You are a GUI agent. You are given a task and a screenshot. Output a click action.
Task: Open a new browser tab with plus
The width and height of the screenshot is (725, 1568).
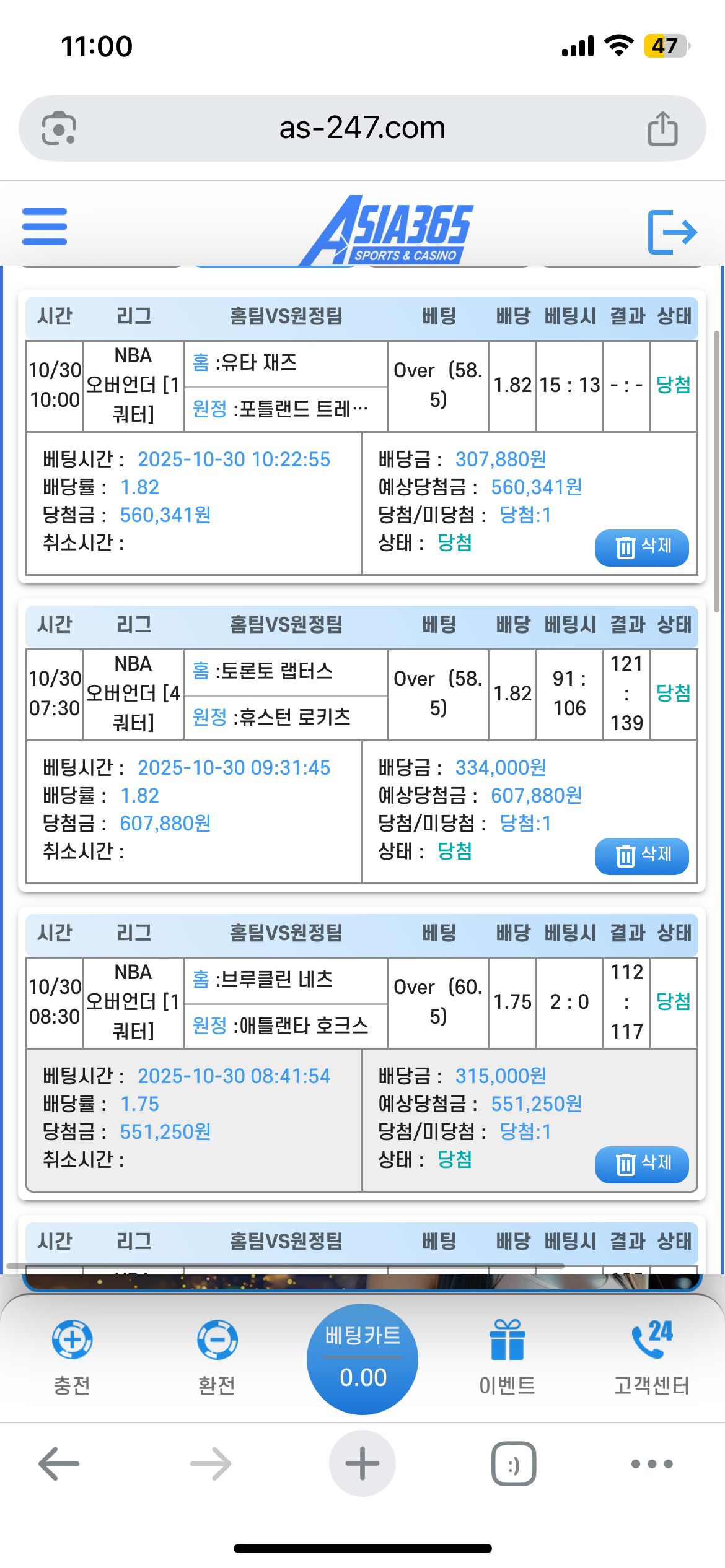pos(362,1464)
